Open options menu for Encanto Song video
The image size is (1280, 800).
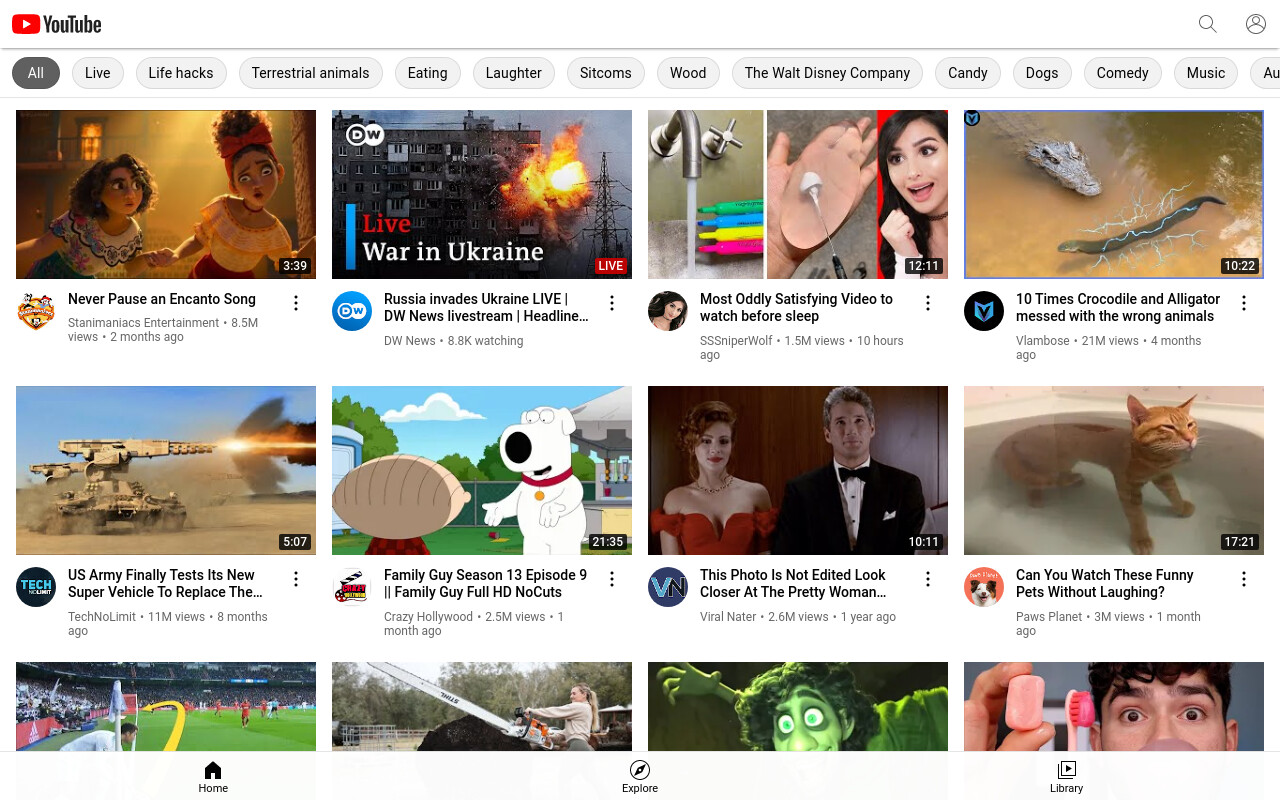[x=296, y=303]
